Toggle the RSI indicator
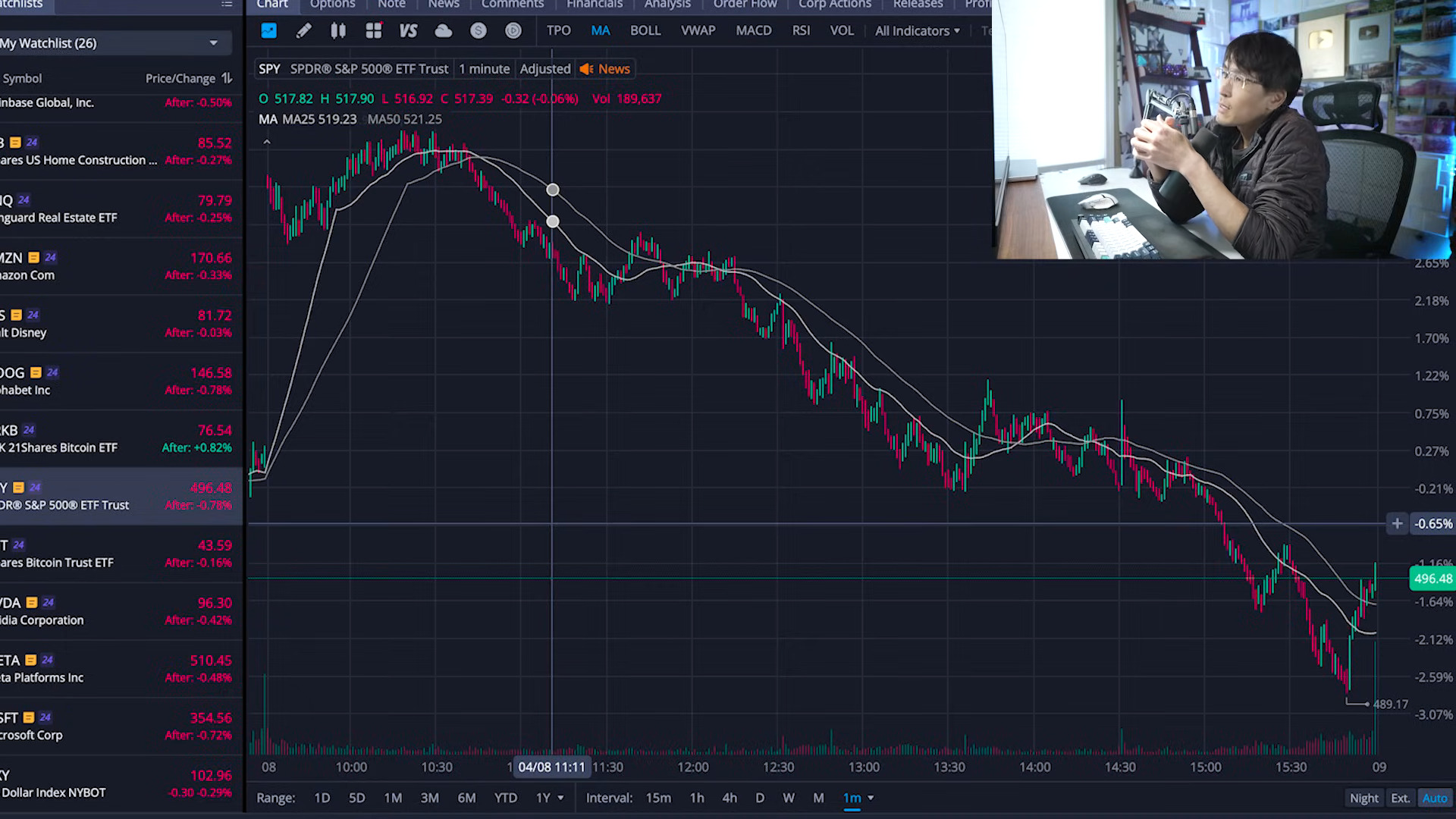This screenshot has width=1456, height=819. coord(801,30)
